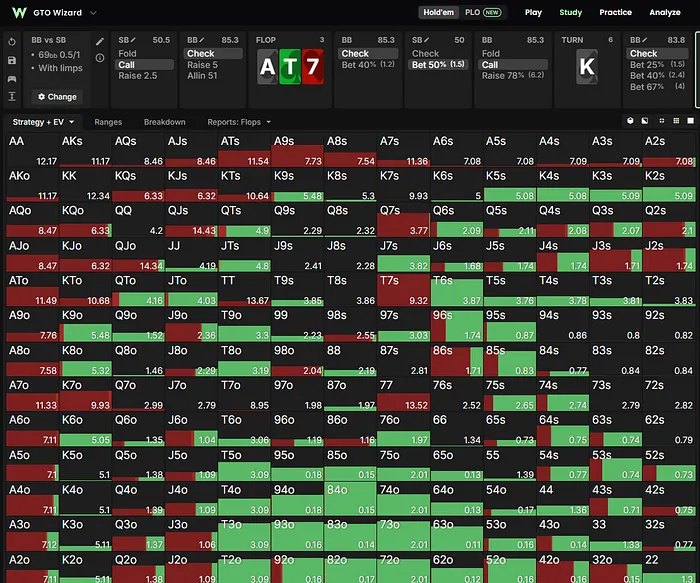Select the T3o hand cell
The width and height of the screenshot is (700, 583).
pyautogui.click(x=244, y=534)
